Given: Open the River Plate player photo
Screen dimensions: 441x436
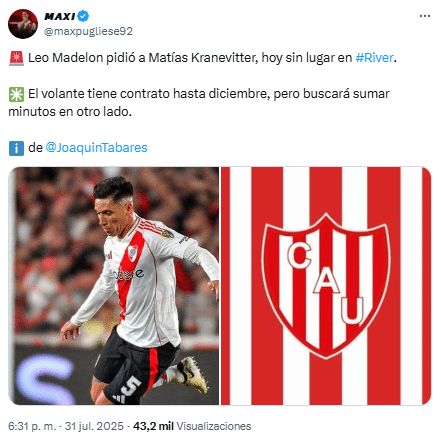Looking at the screenshot, I should pyautogui.click(x=114, y=286).
